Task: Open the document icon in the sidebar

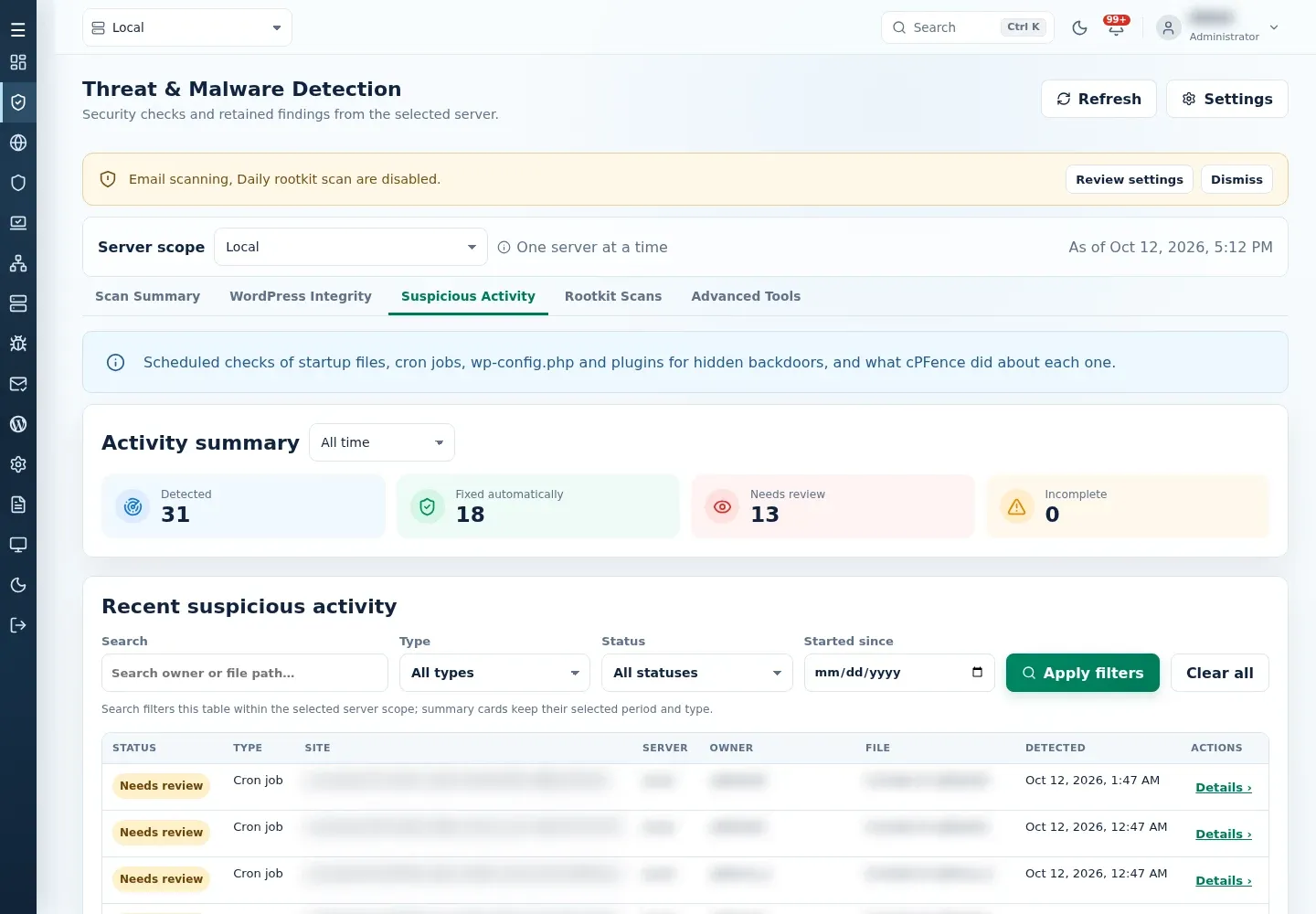Action: click(18, 505)
